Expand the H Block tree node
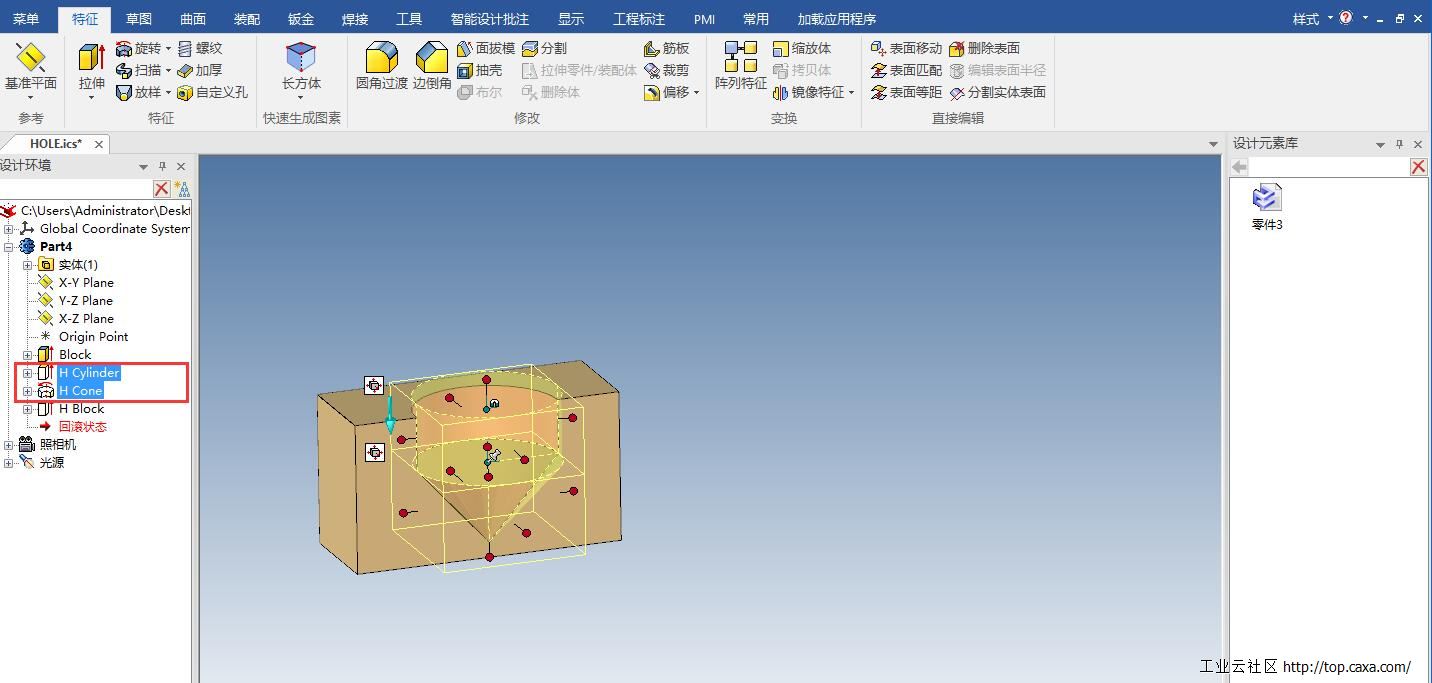This screenshot has width=1432, height=683. pyautogui.click(x=28, y=409)
